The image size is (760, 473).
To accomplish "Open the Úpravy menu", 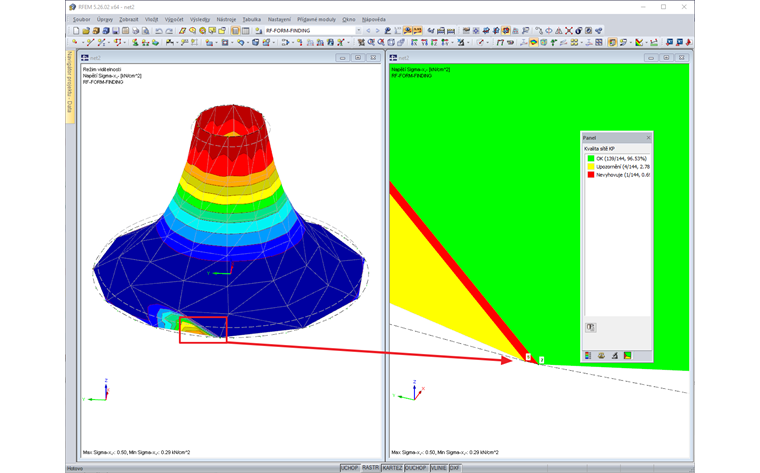I will point(105,19).
